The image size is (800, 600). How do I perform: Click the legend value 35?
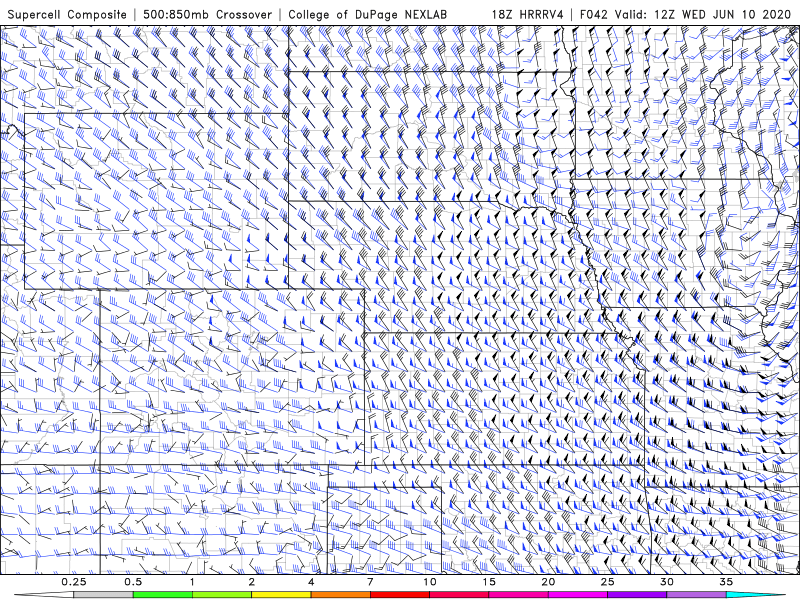726,582
